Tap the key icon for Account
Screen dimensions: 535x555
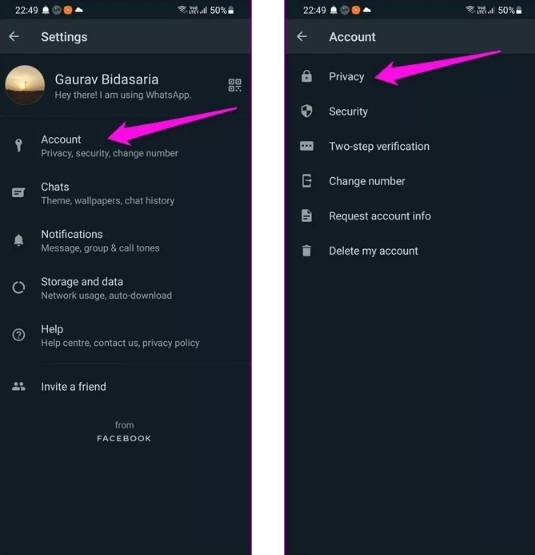click(x=18, y=145)
